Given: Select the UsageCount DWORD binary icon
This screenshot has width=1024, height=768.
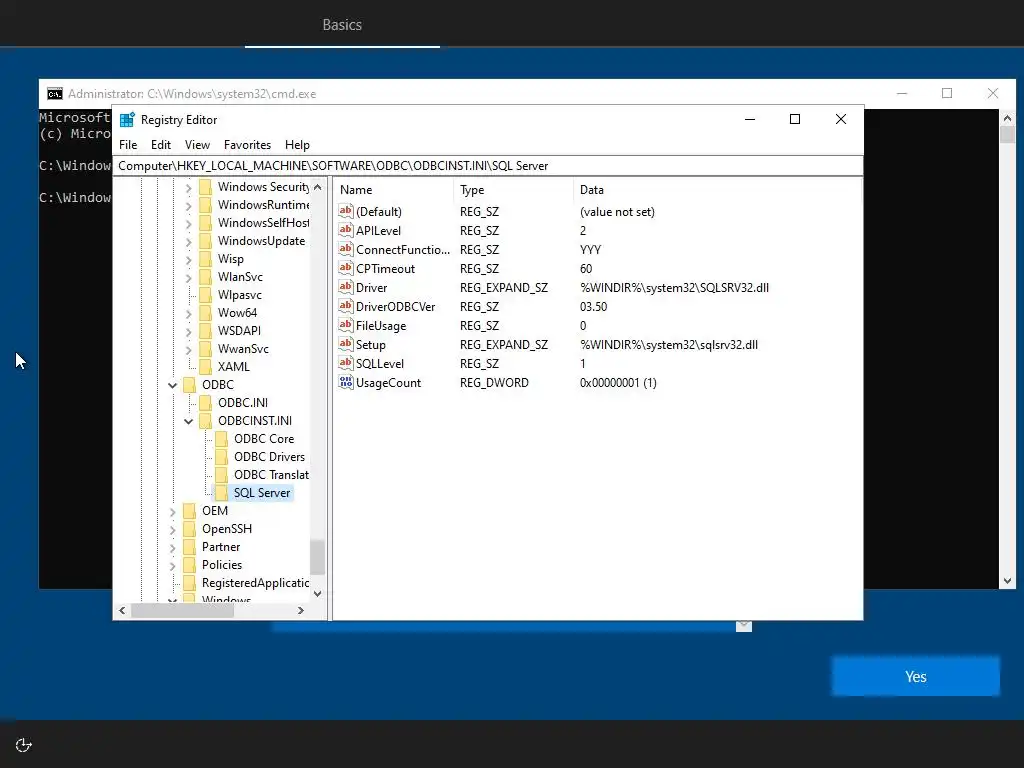Looking at the screenshot, I should coord(345,382).
